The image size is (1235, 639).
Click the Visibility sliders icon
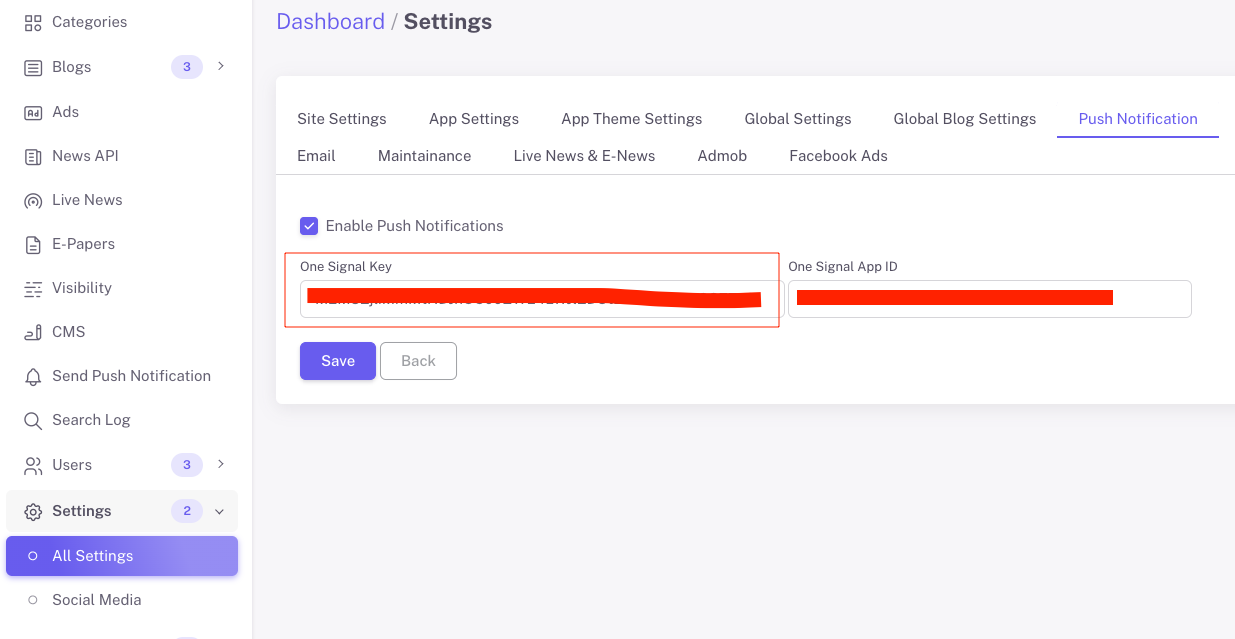(33, 288)
